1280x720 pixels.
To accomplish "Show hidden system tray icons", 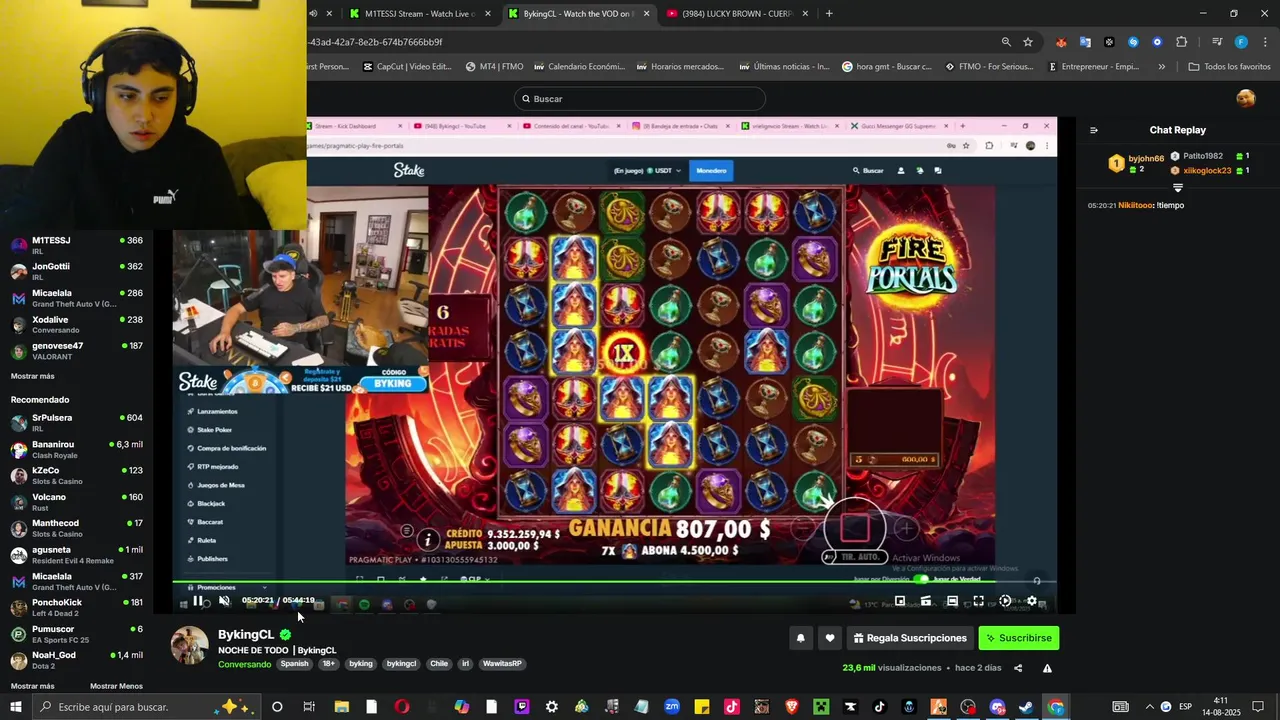I will coord(1149,707).
